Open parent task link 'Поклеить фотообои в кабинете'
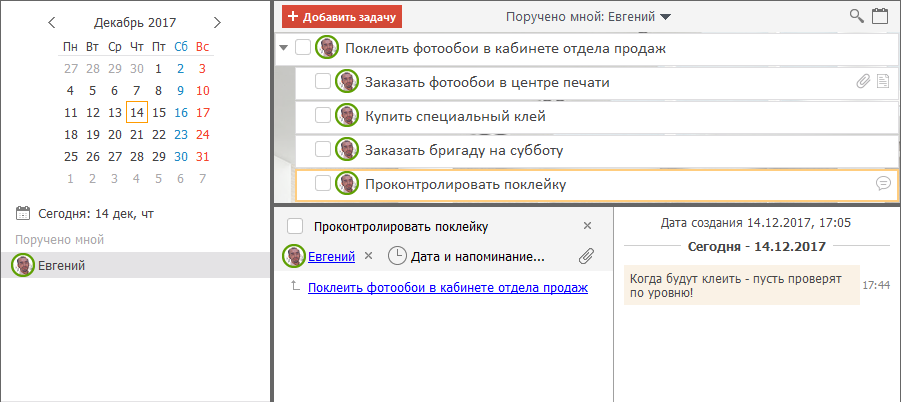 click(448, 288)
